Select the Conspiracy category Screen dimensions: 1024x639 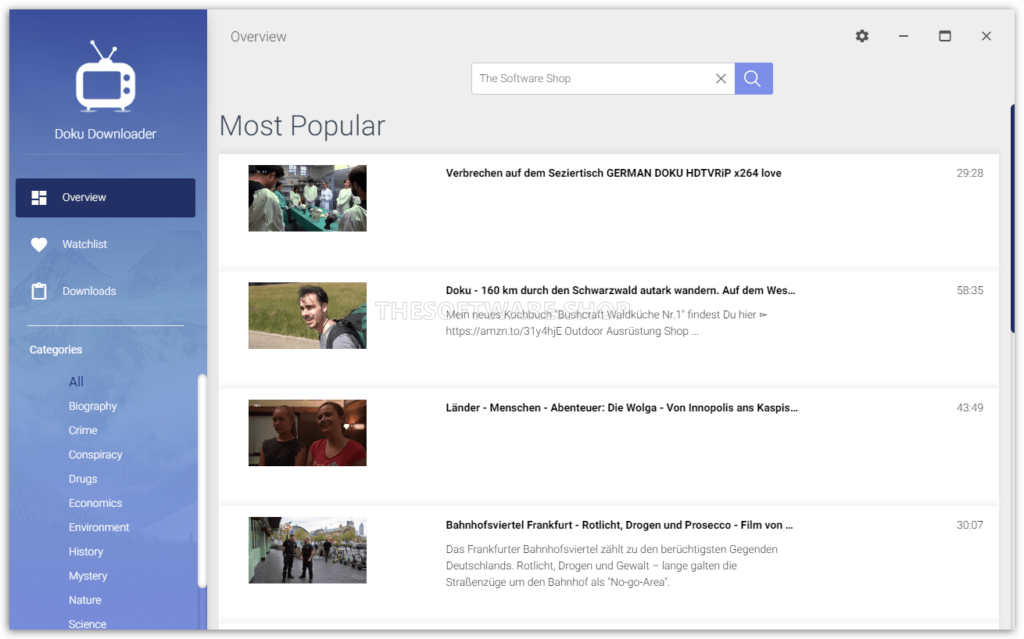[95, 455]
